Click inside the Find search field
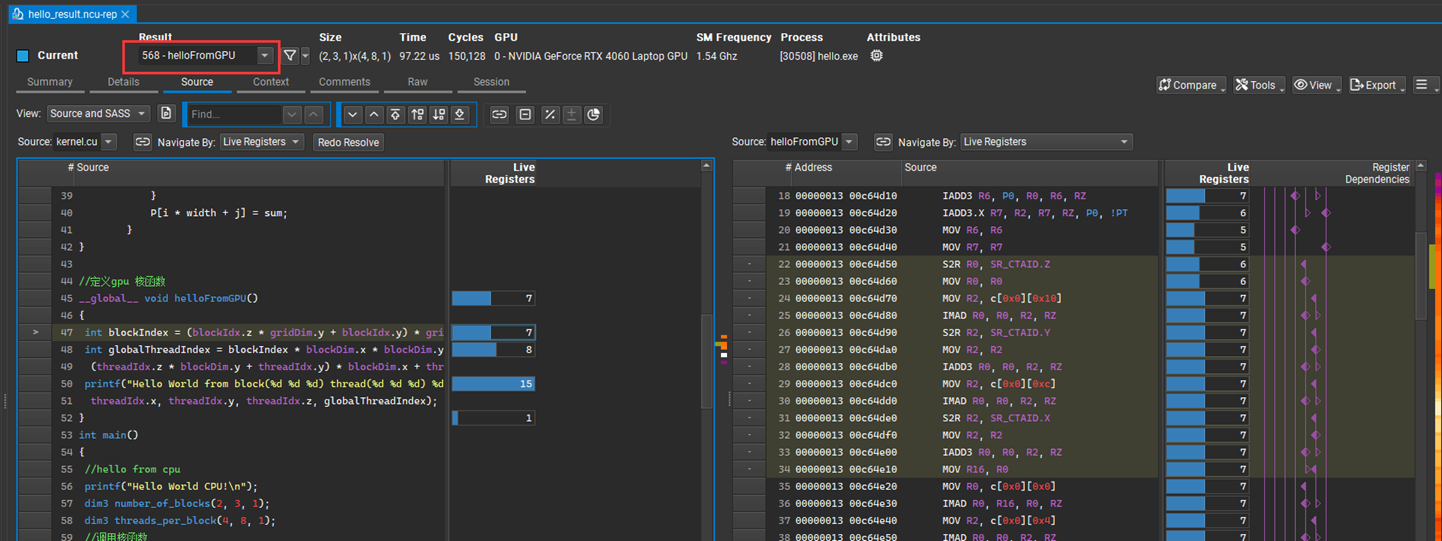This screenshot has width=1442, height=541. (x=235, y=114)
